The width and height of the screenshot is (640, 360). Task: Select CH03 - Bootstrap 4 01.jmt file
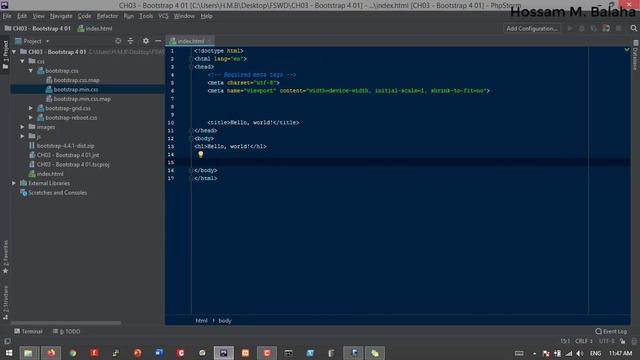[68, 155]
